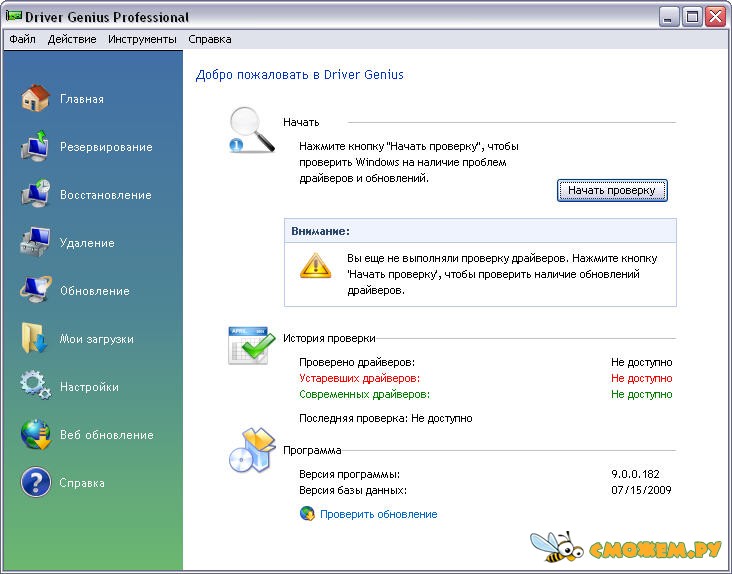Select Мои загрузки label in sidebar
The width and height of the screenshot is (732, 574).
tap(96, 339)
